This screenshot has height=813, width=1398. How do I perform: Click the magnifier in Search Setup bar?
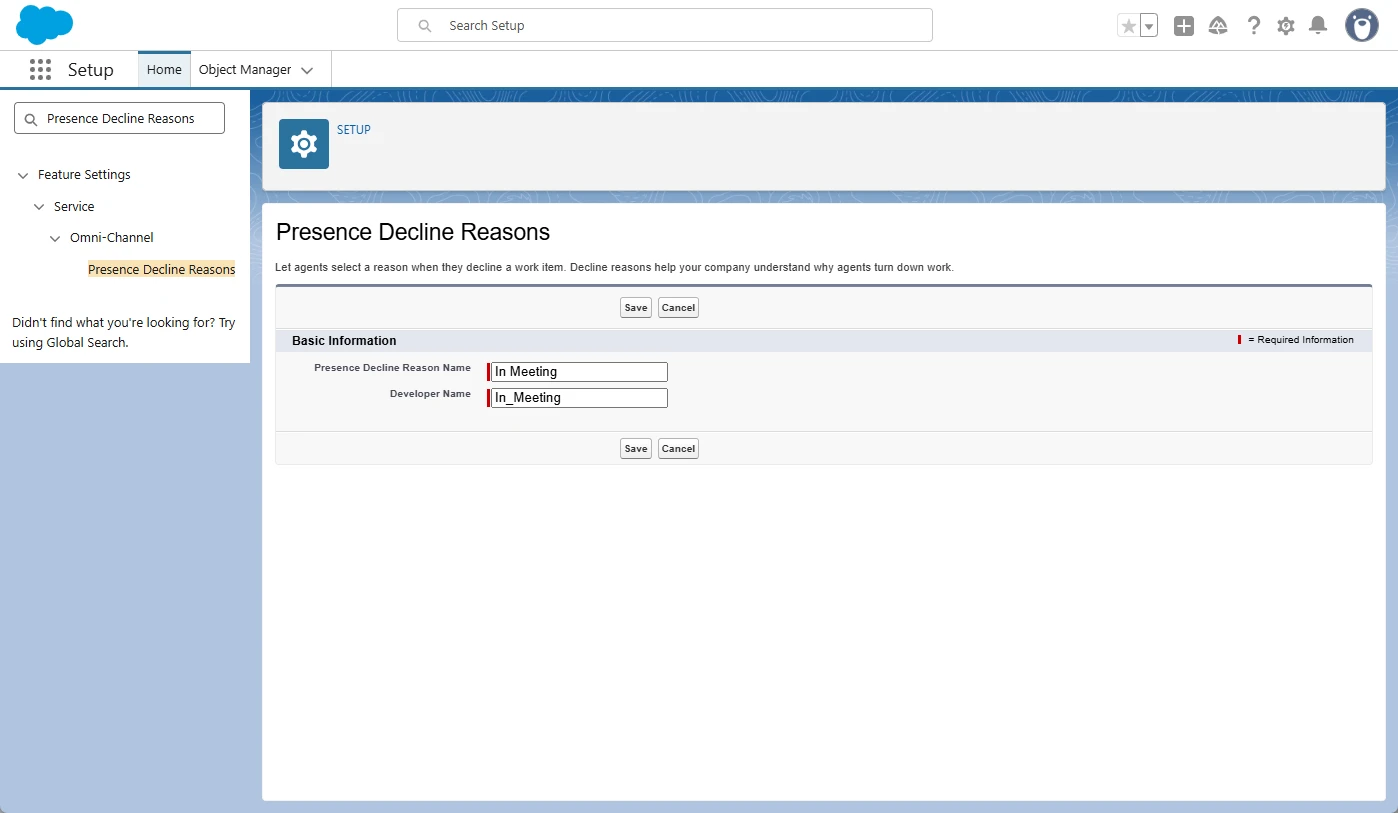pyautogui.click(x=425, y=26)
